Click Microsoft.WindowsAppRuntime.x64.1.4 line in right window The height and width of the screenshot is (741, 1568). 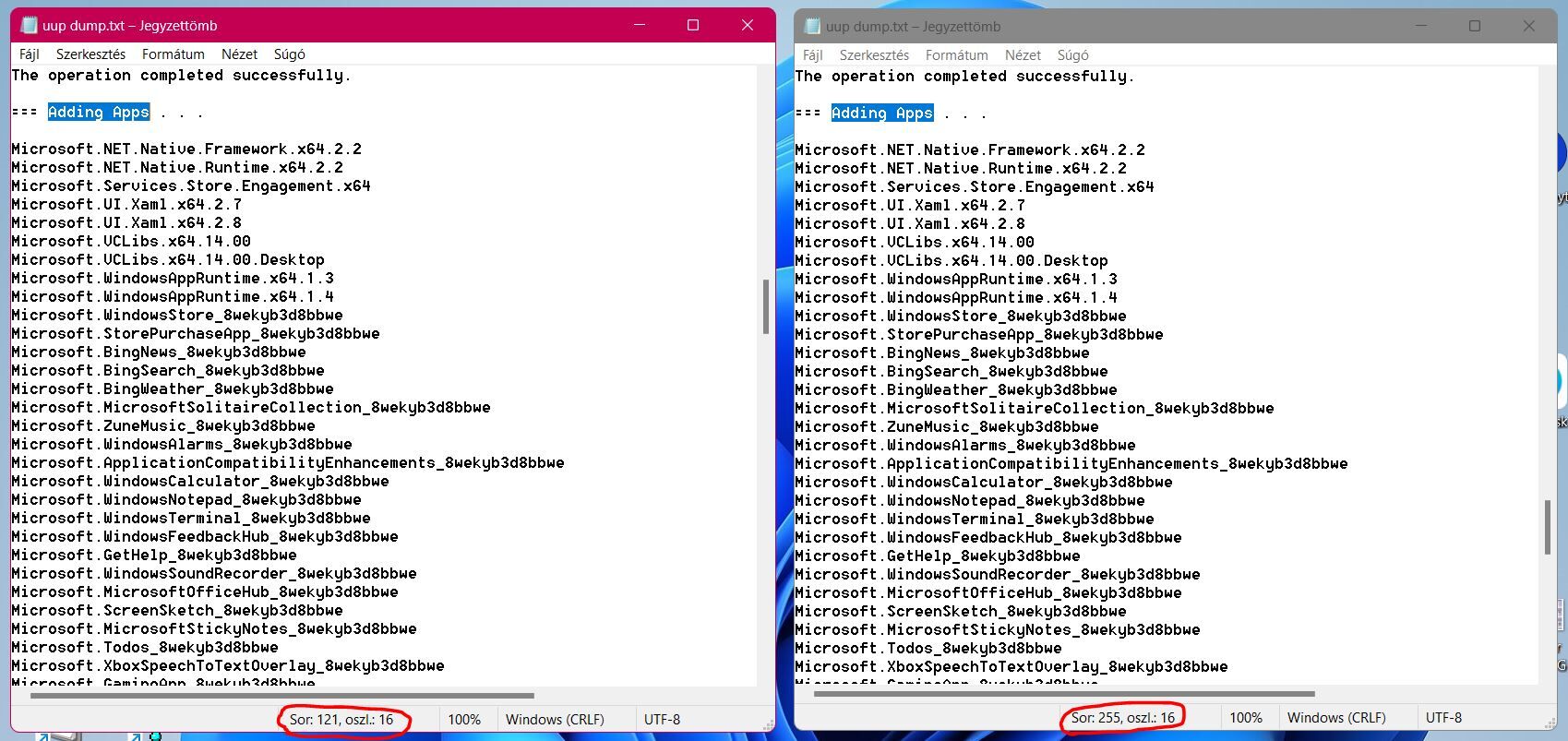(x=956, y=297)
